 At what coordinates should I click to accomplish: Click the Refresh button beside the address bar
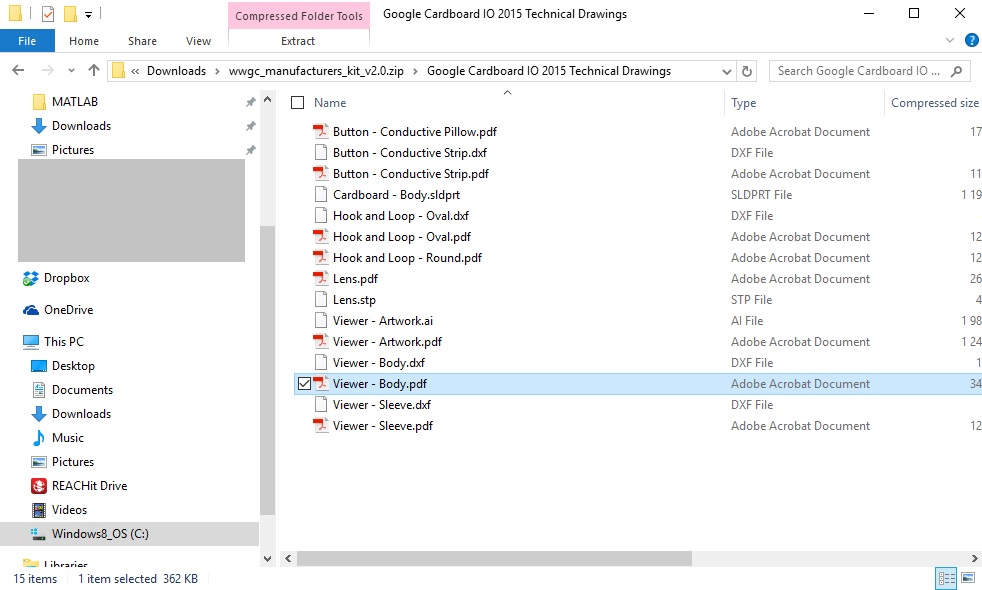click(x=746, y=71)
